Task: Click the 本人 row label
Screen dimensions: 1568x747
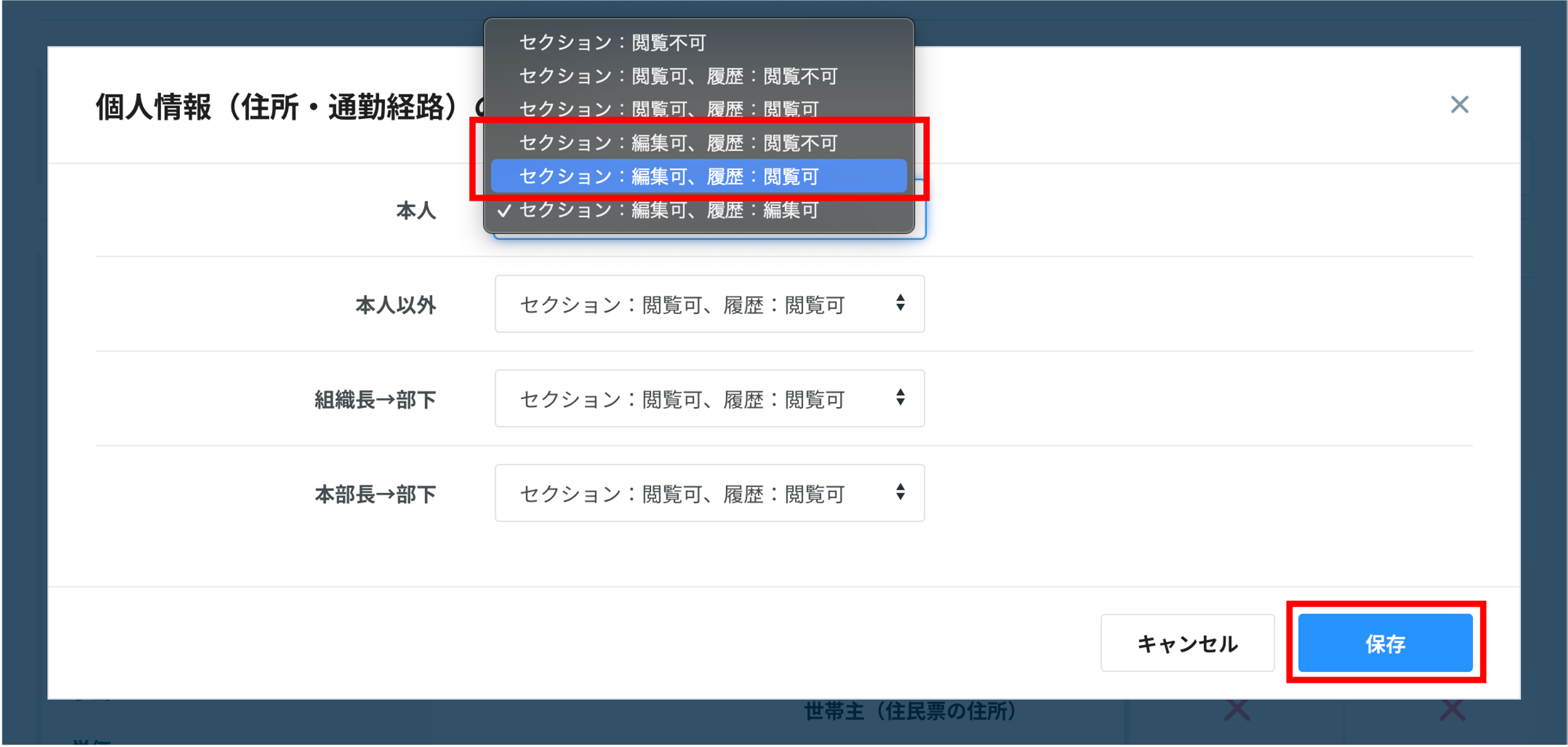Action: pyautogui.click(x=415, y=211)
